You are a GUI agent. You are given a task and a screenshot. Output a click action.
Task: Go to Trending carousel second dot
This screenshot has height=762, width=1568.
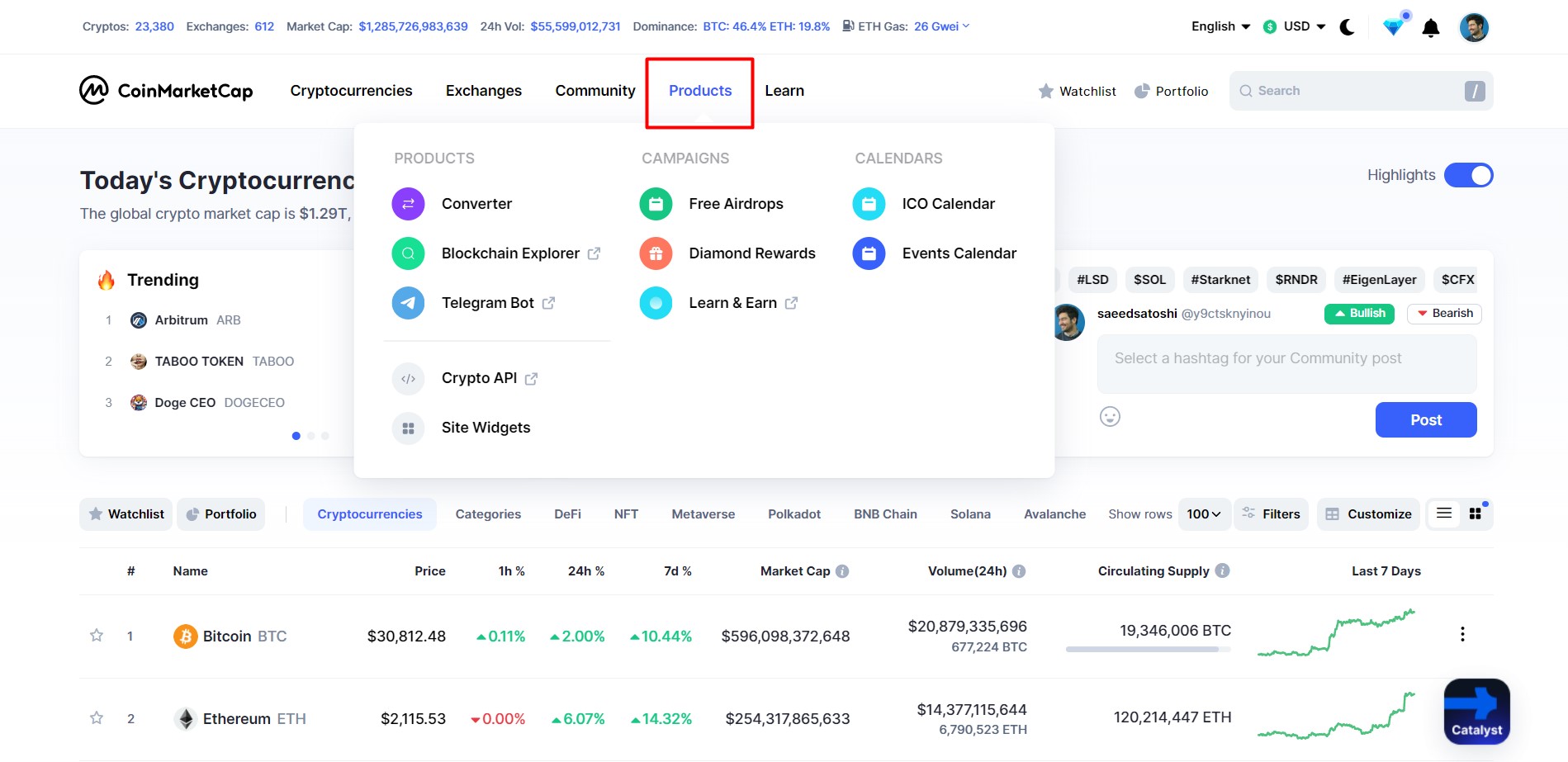point(310,436)
